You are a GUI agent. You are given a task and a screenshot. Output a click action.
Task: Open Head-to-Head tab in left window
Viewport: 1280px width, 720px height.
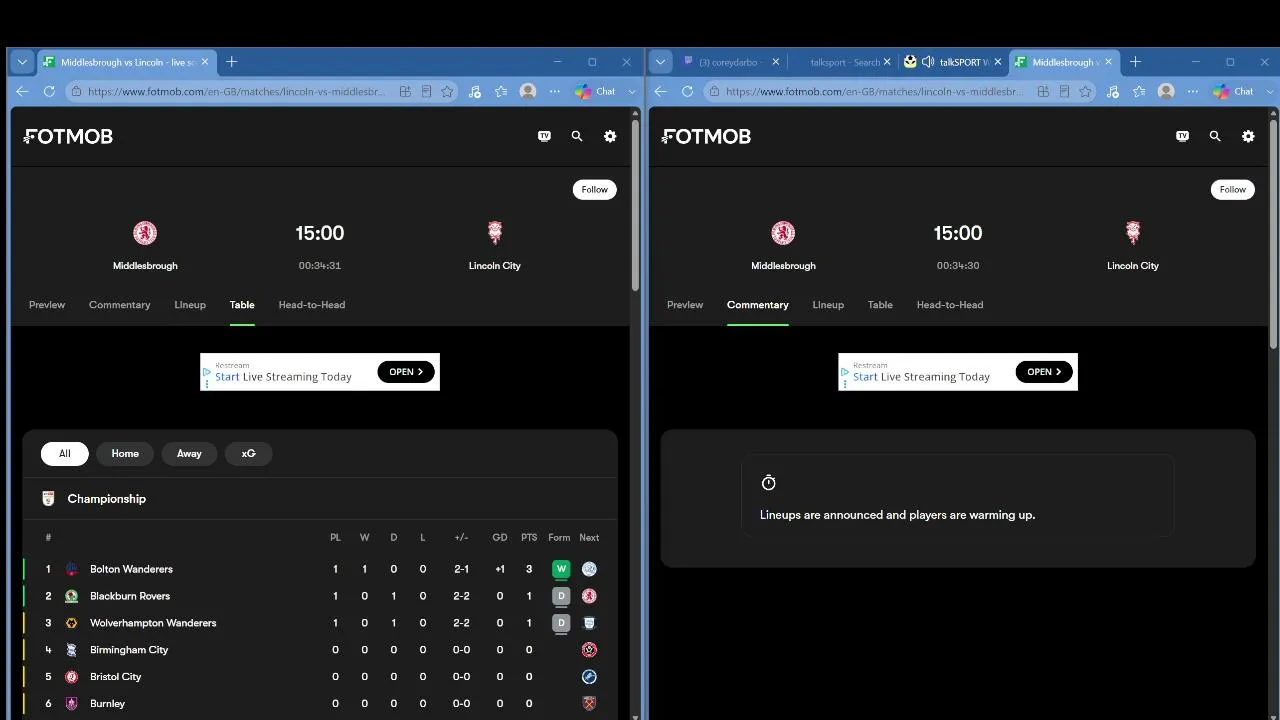(x=312, y=305)
